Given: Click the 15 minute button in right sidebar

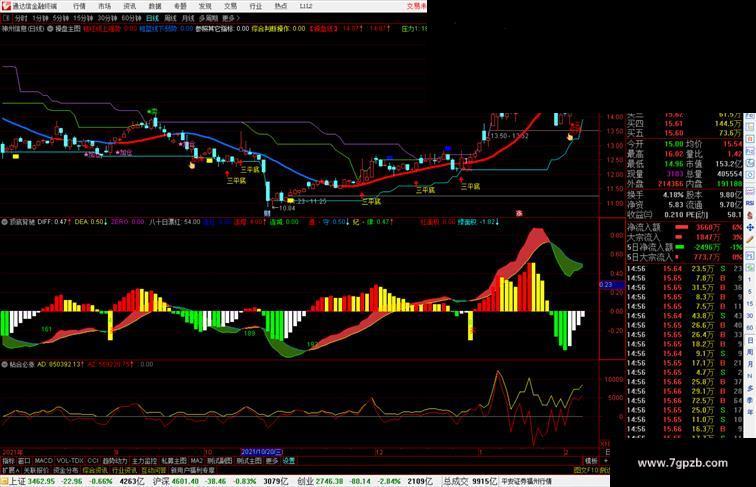Looking at the screenshot, I should (x=750, y=304).
